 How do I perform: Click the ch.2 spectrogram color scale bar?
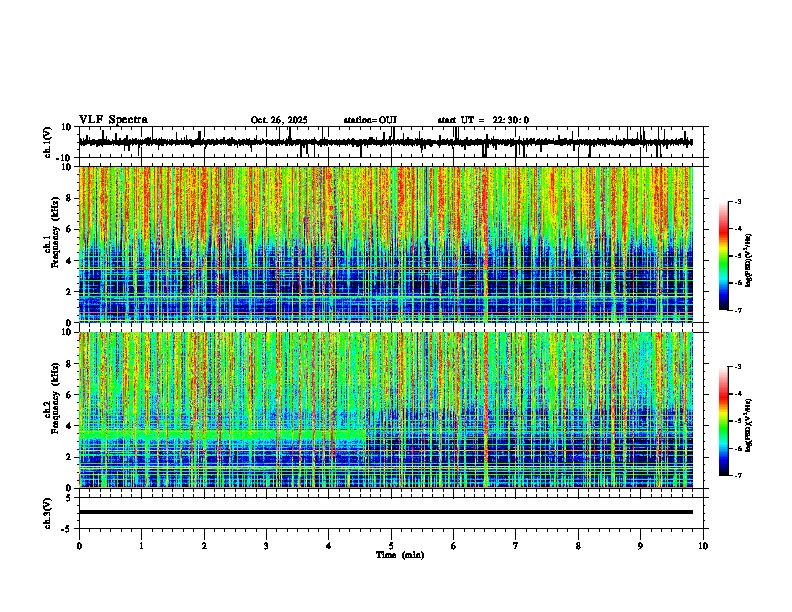click(724, 421)
